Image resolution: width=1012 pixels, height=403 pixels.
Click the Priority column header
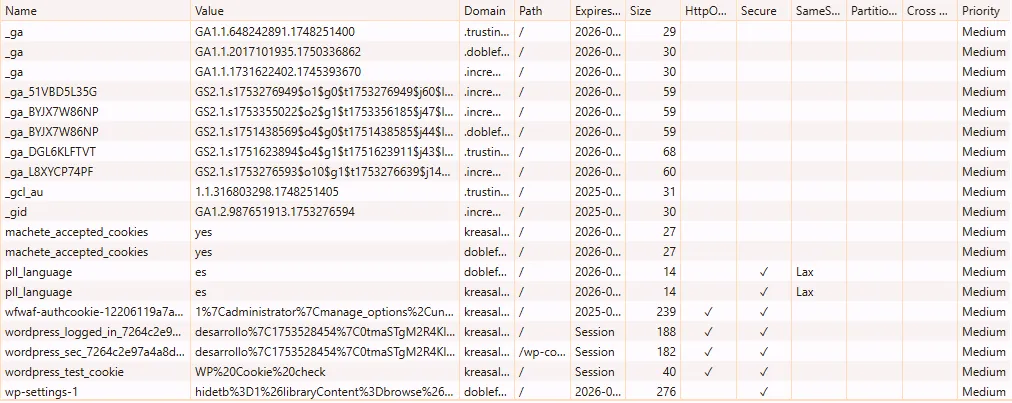(x=984, y=11)
